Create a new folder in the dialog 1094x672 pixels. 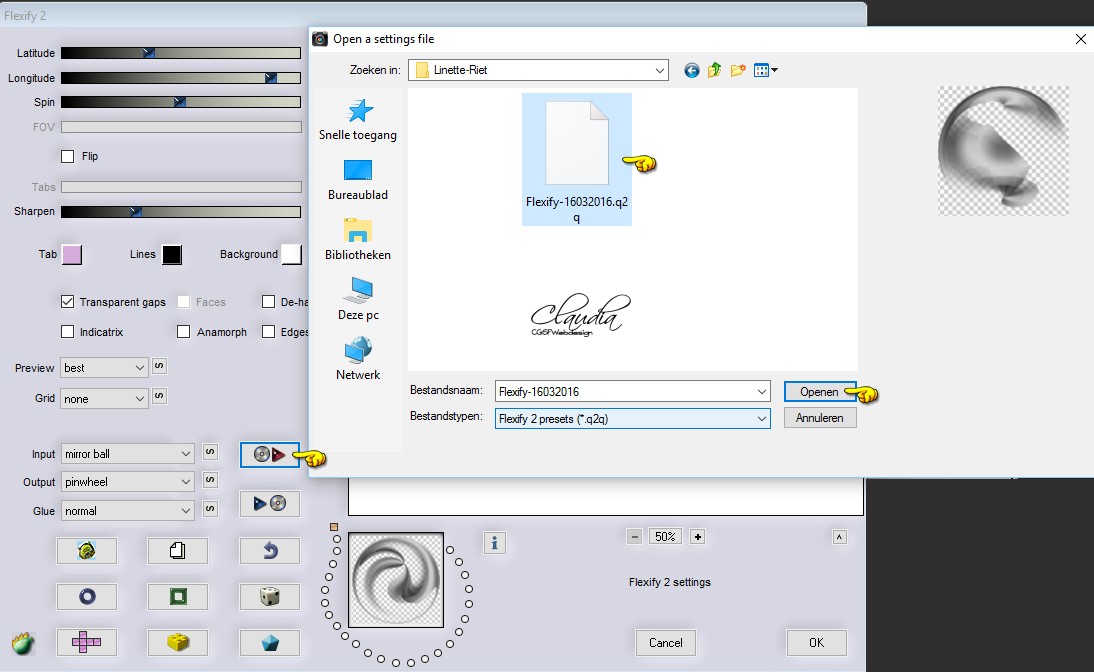(738, 70)
